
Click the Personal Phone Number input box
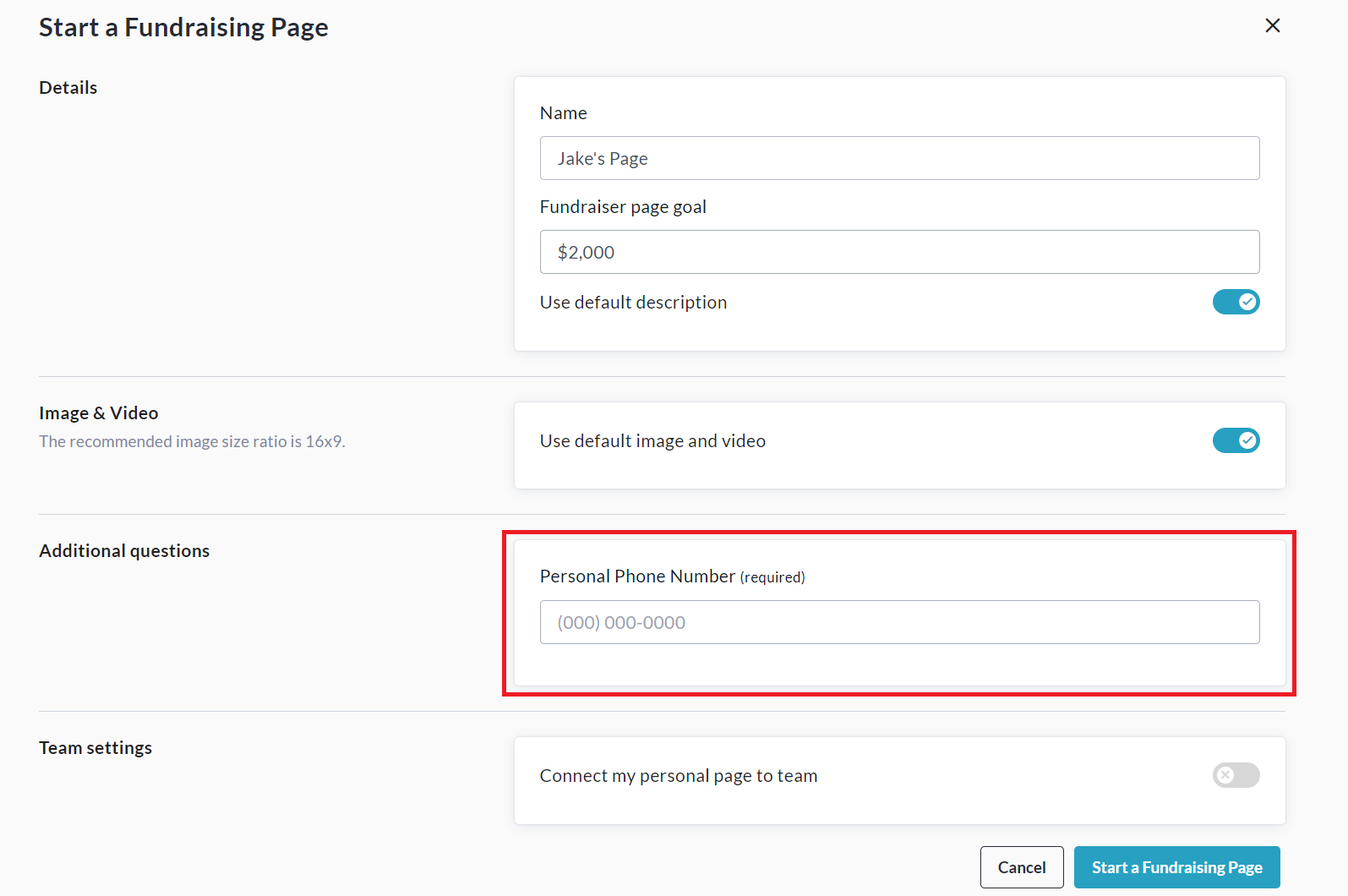pos(899,622)
